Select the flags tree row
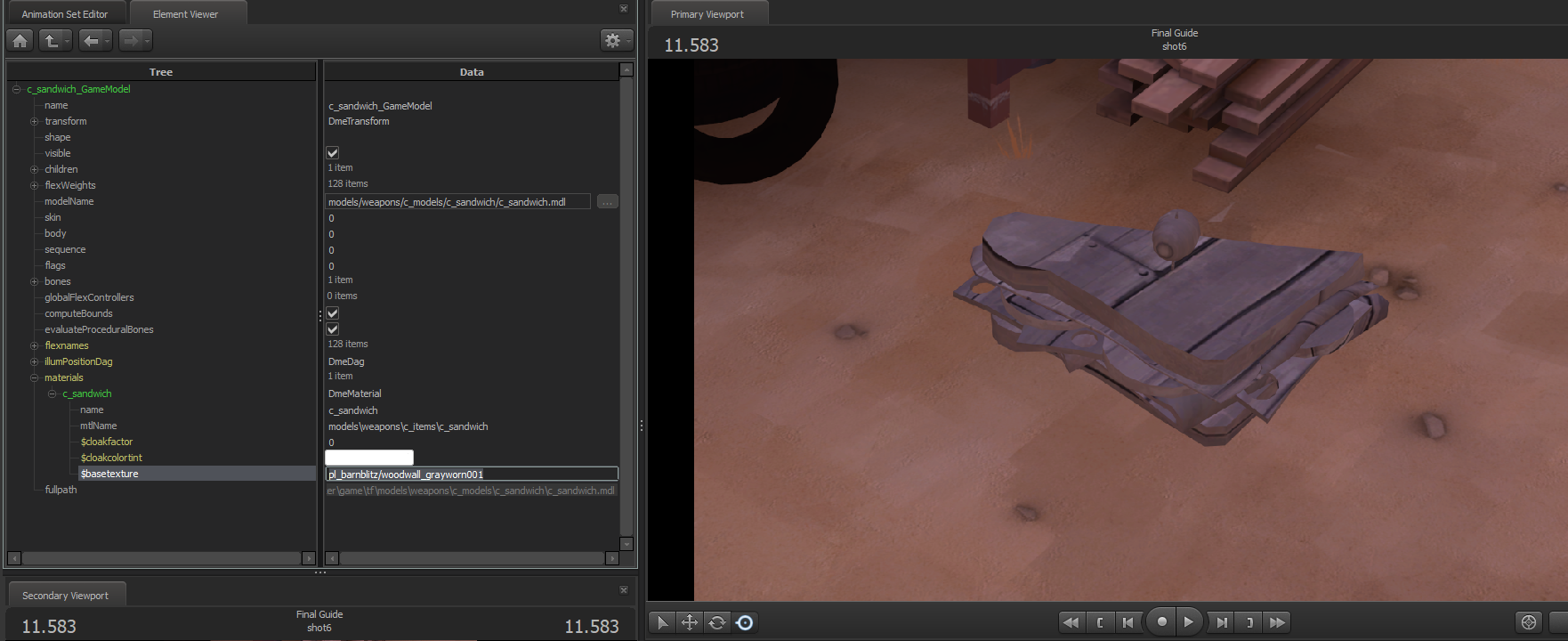The height and width of the screenshot is (641, 1568). (55, 265)
